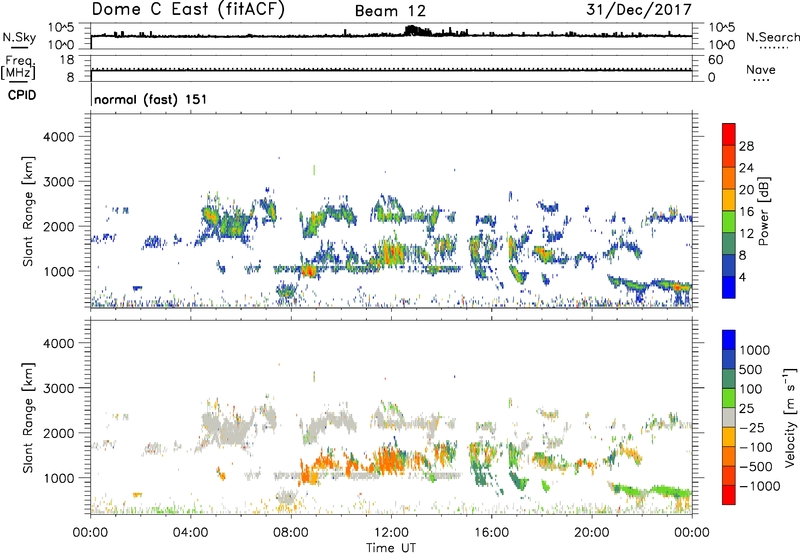800x554 pixels.
Task: Pick the grey -25 to 25 velocity swatch
Action: pos(729,418)
